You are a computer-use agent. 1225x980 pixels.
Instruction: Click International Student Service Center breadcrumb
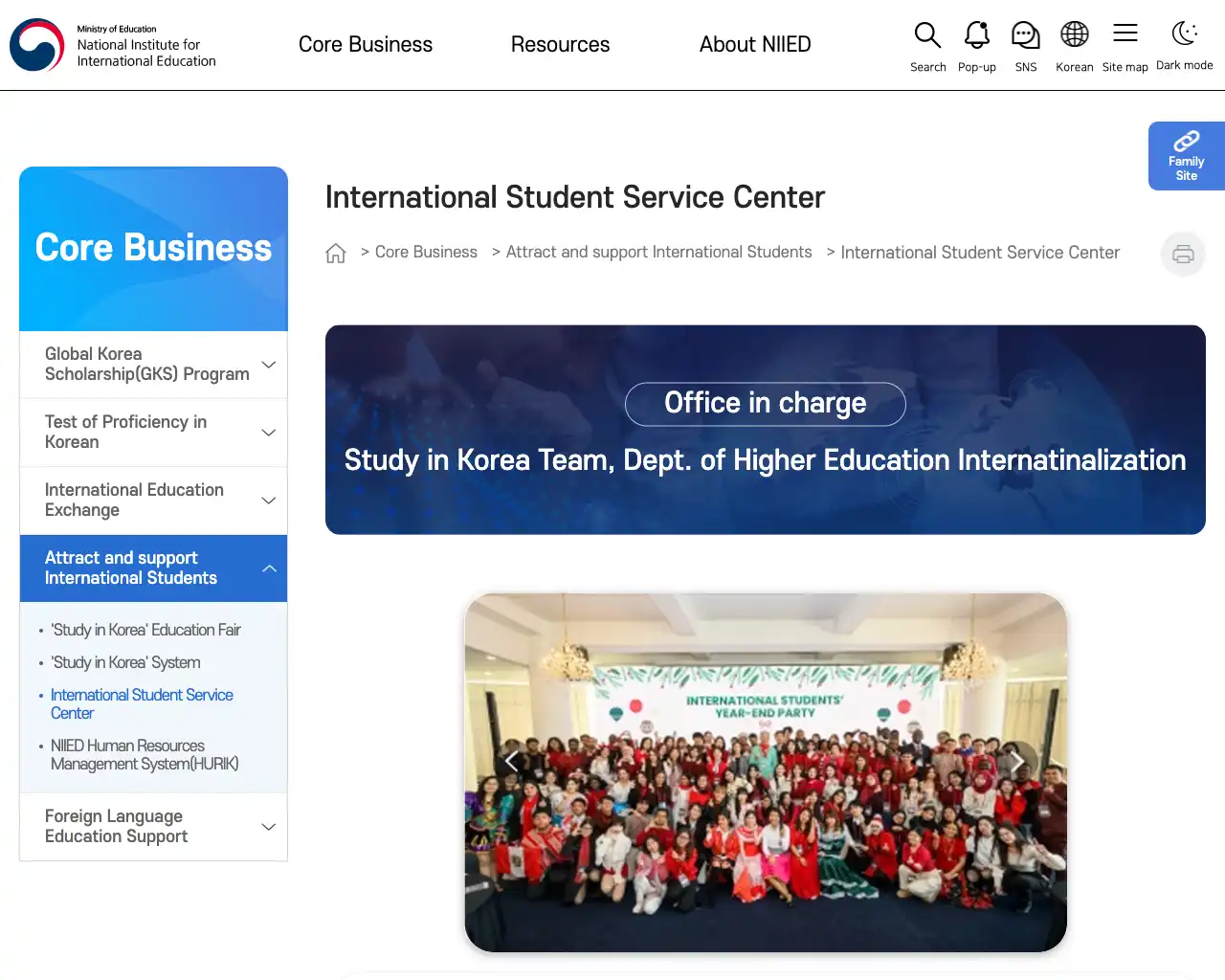pyautogui.click(x=980, y=253)
